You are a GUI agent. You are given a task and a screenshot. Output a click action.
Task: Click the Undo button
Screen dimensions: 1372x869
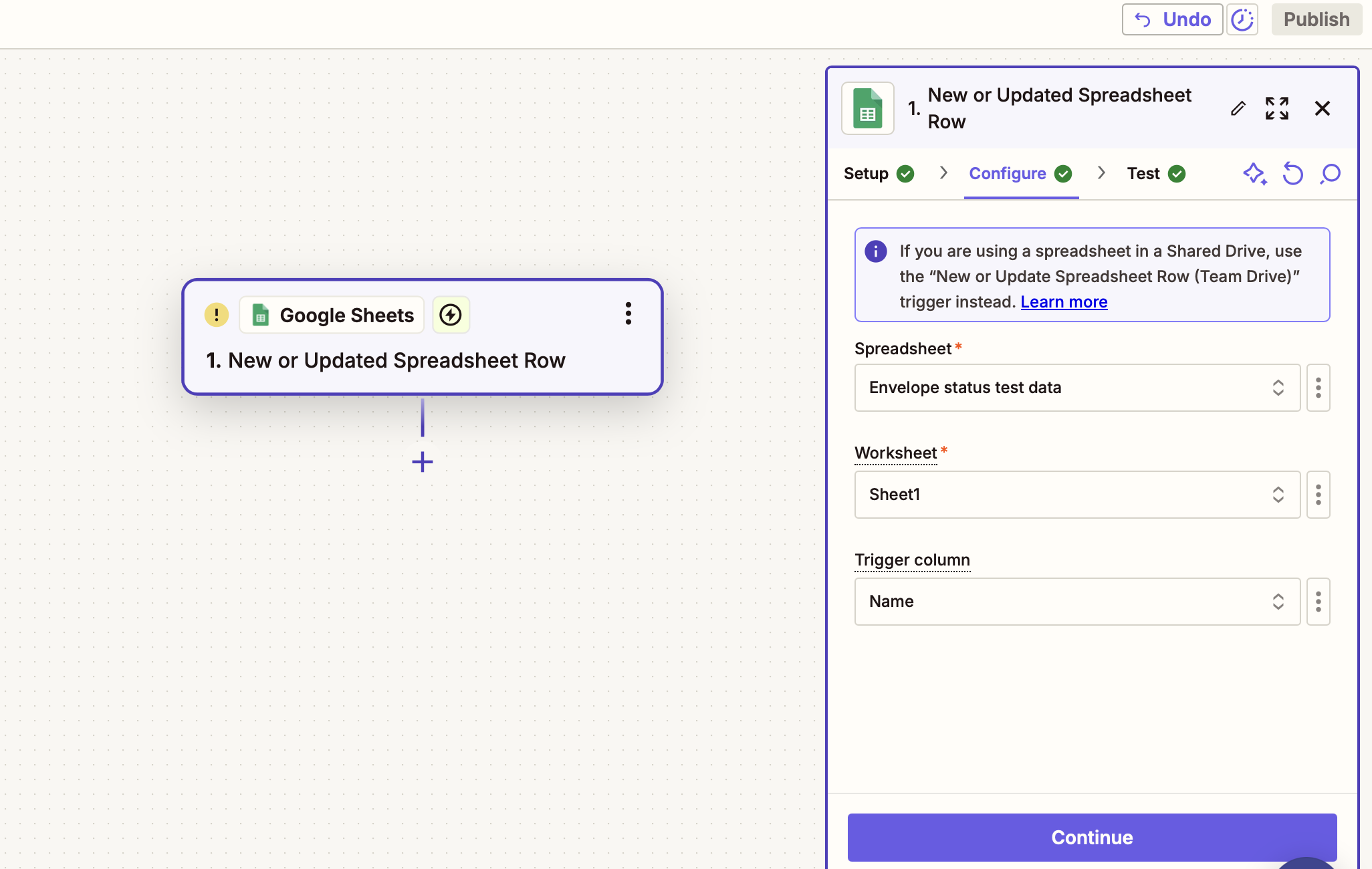(1172, 19)
